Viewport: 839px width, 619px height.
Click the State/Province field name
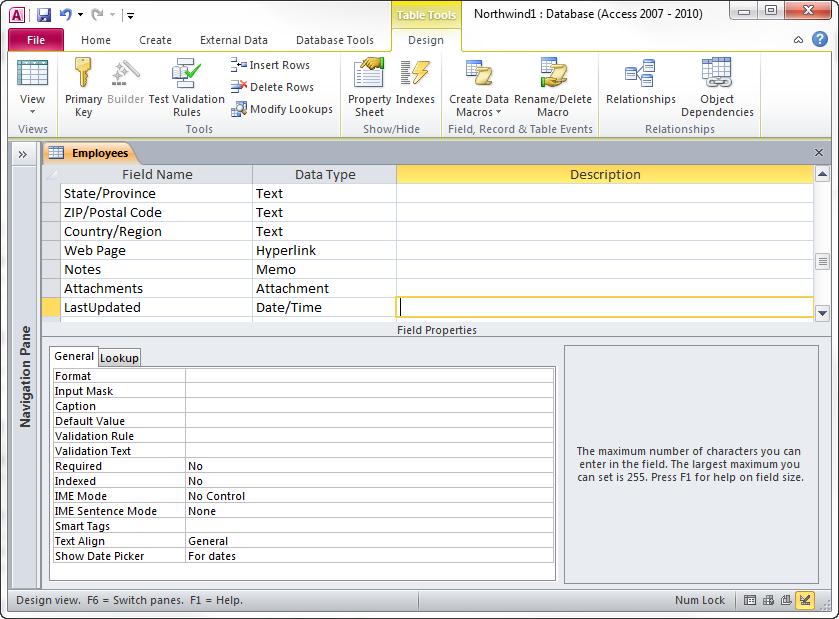coord(156,194)
